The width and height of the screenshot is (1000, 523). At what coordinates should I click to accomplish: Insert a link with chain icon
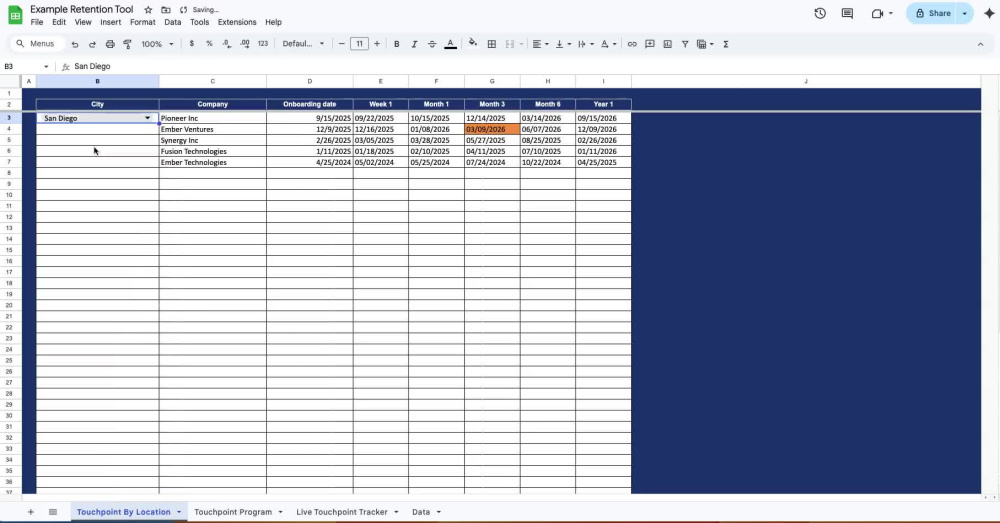point(632,44)
